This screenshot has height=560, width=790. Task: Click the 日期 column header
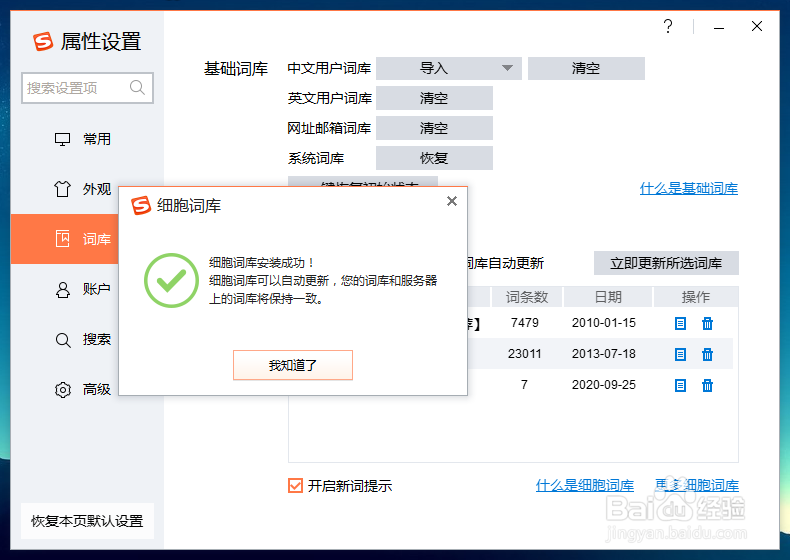pos(608,297)
